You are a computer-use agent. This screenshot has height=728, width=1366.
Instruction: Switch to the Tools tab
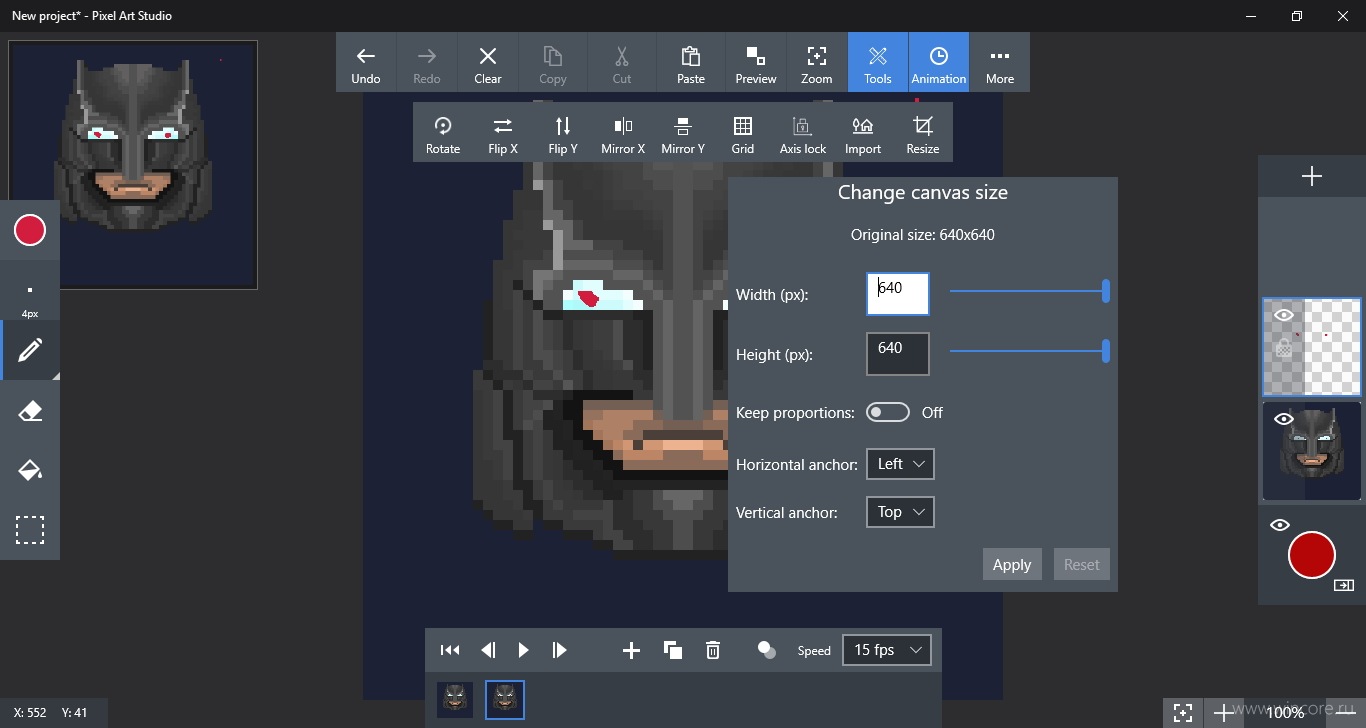click(878, 63)
